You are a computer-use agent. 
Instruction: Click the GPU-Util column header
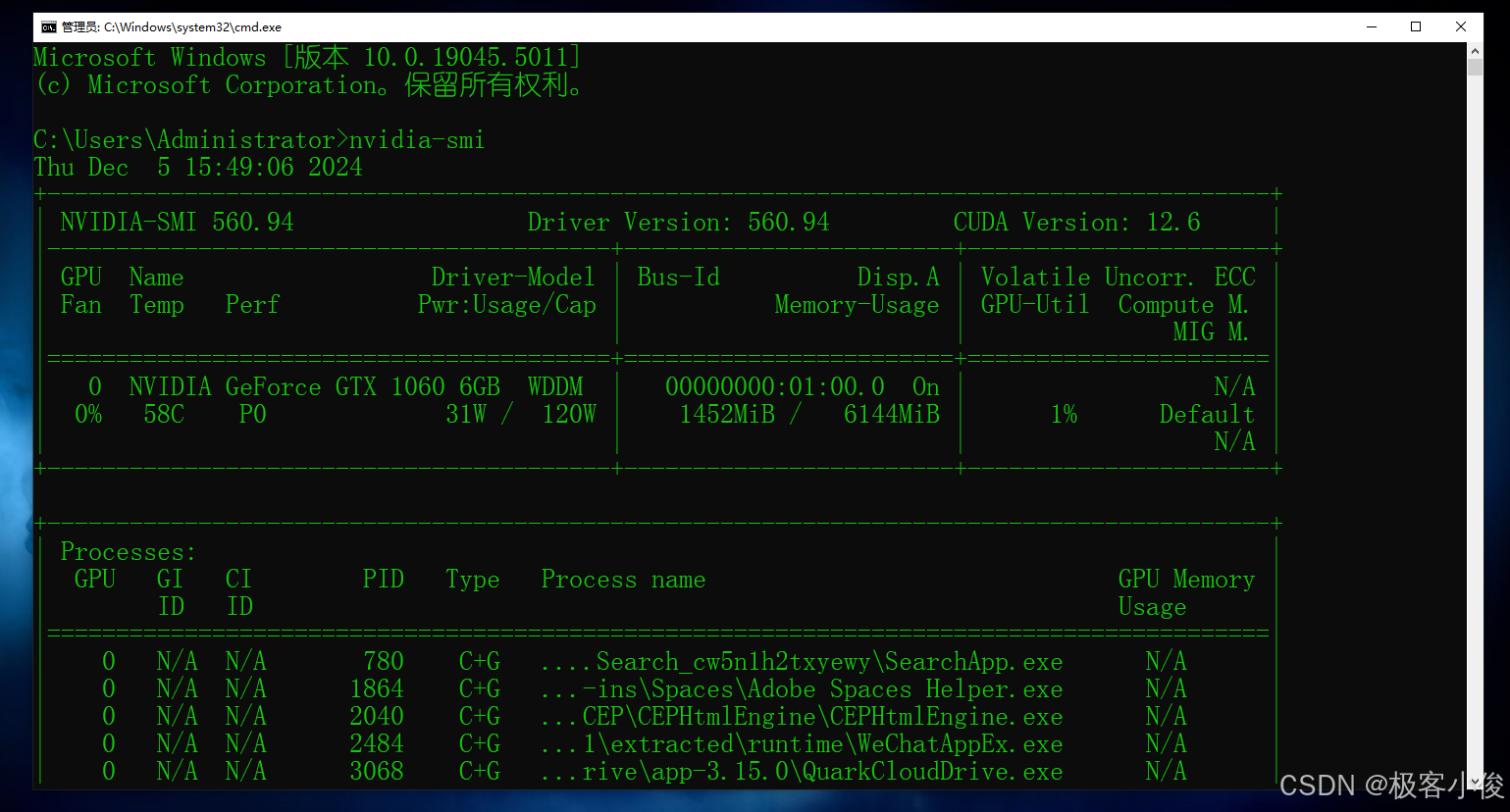click(x=1035, y=305)
